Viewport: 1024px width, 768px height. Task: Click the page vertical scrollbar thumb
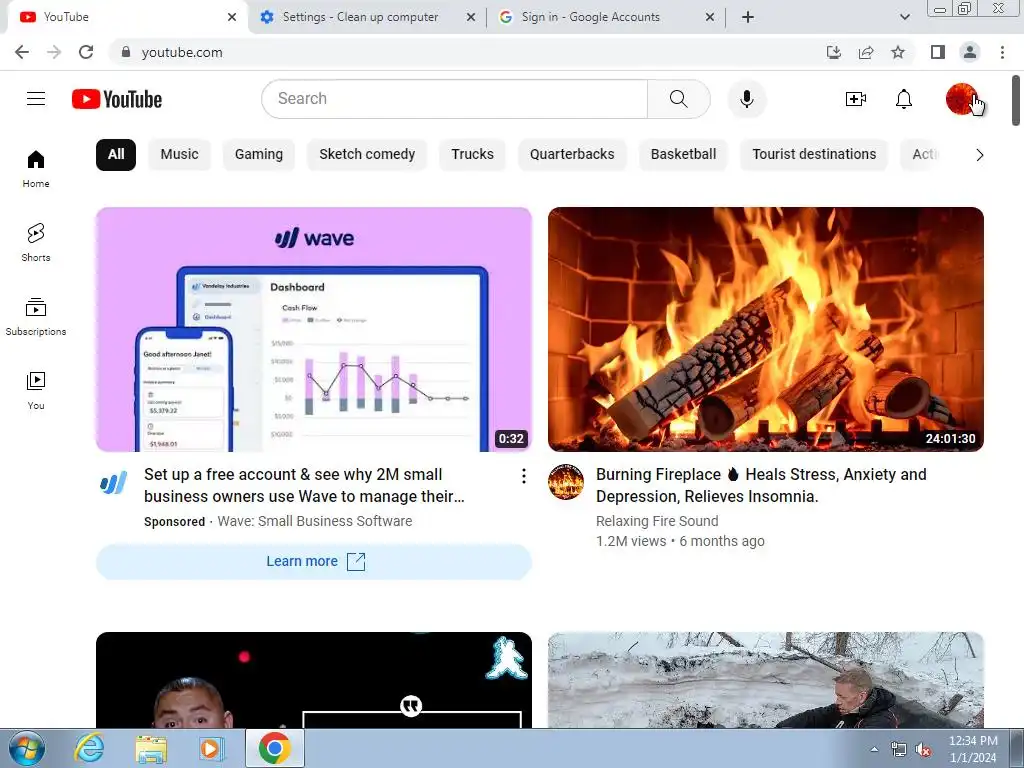(1016, 100)
